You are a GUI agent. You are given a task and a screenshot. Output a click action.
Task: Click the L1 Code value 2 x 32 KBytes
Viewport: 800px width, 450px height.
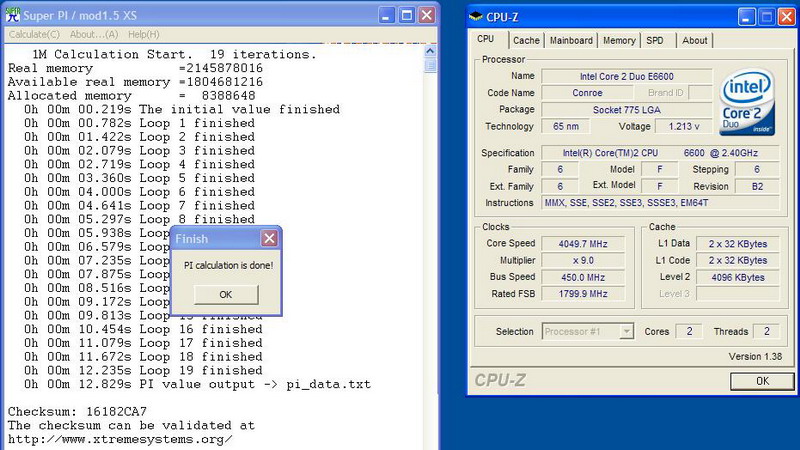737,260
